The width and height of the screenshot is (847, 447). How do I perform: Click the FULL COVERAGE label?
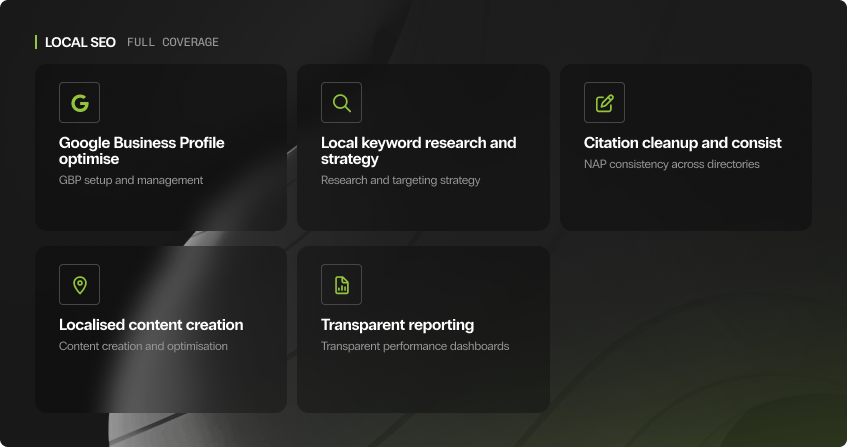pos(173,42)
